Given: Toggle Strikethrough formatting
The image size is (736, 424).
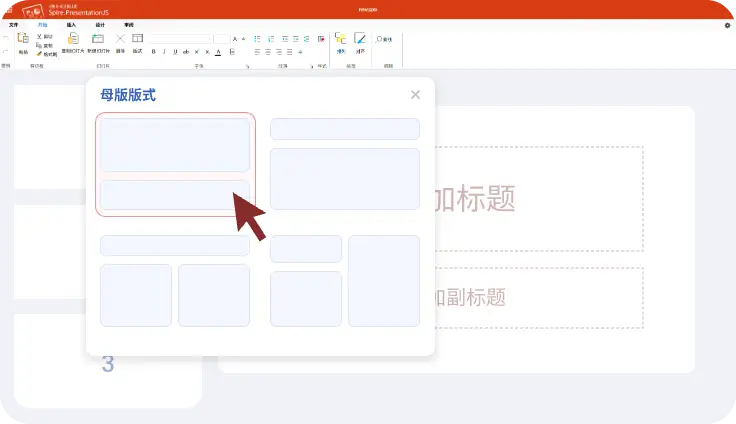Looking at the screenshot, I should tap(186, 52).
